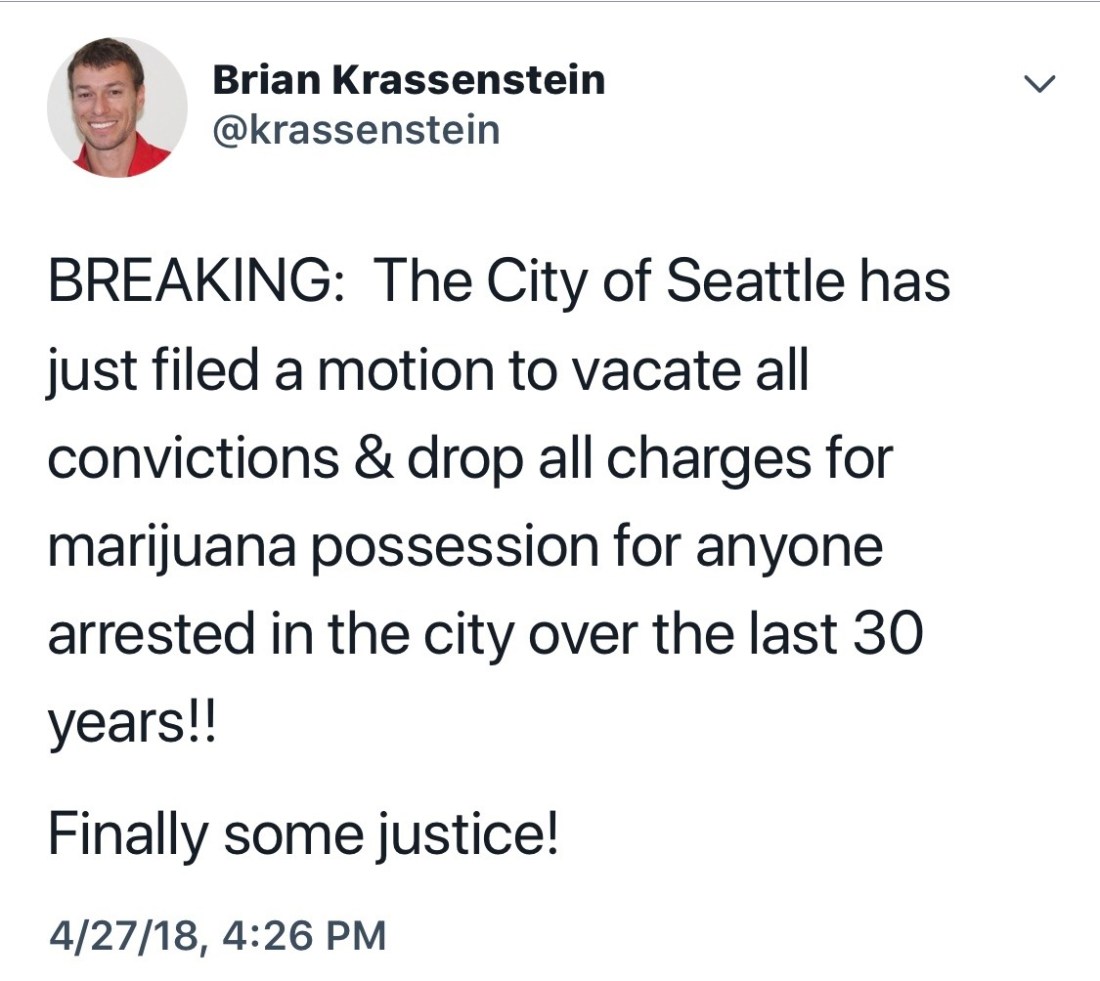The height and width of the screenshot is (981, 1100).
Task: Open the Brian Krassenstein display name
Action: pos(408,80)
